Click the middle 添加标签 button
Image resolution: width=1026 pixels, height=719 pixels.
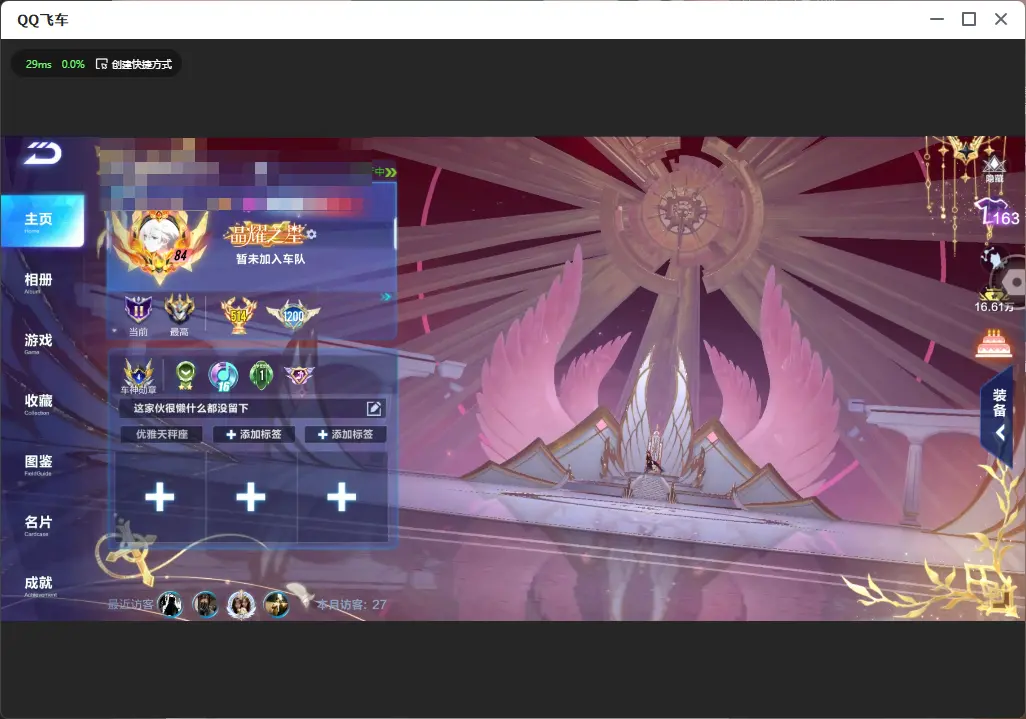[253, 434]
